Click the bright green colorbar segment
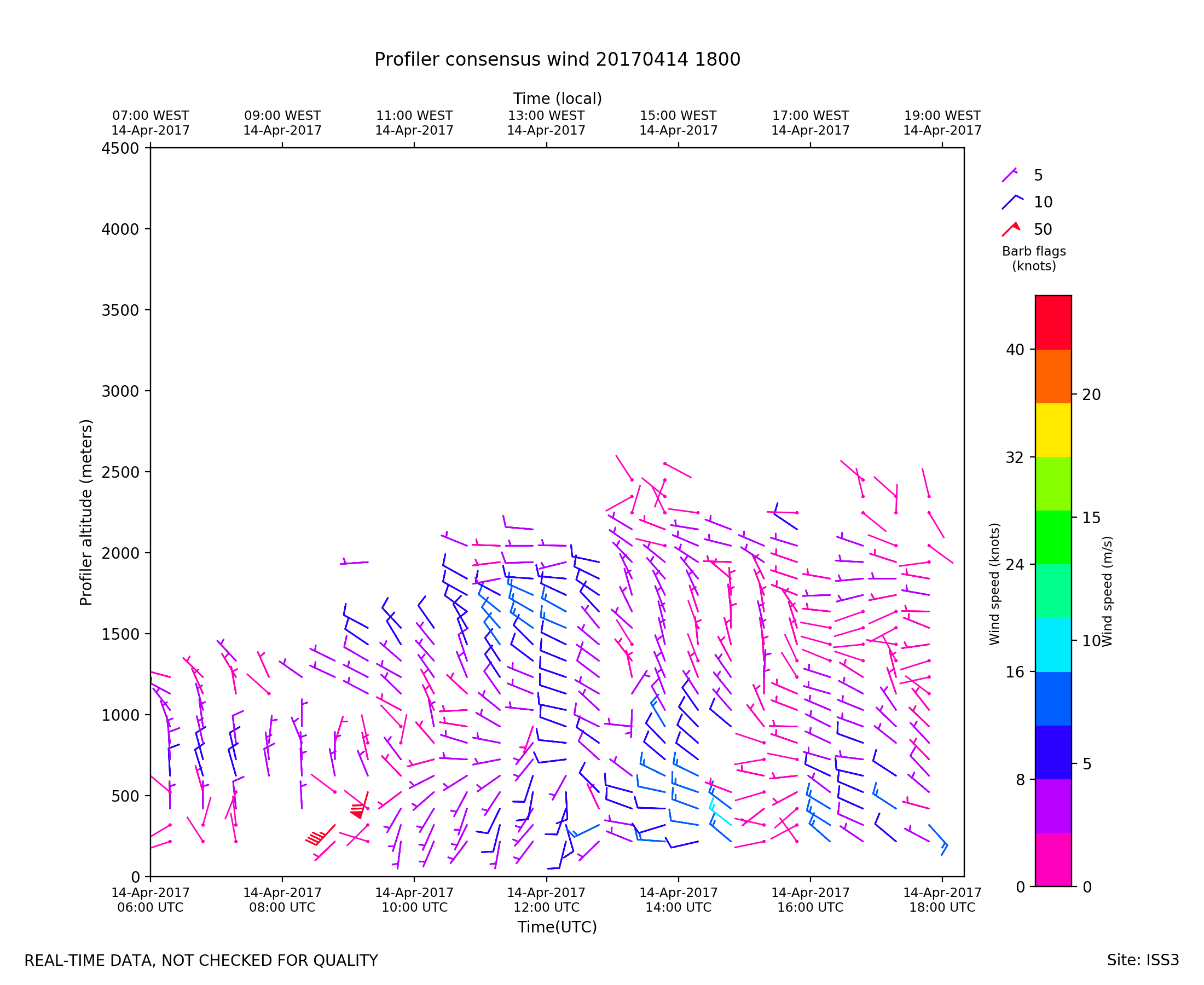1204x985 pixels. (1053, 537)
